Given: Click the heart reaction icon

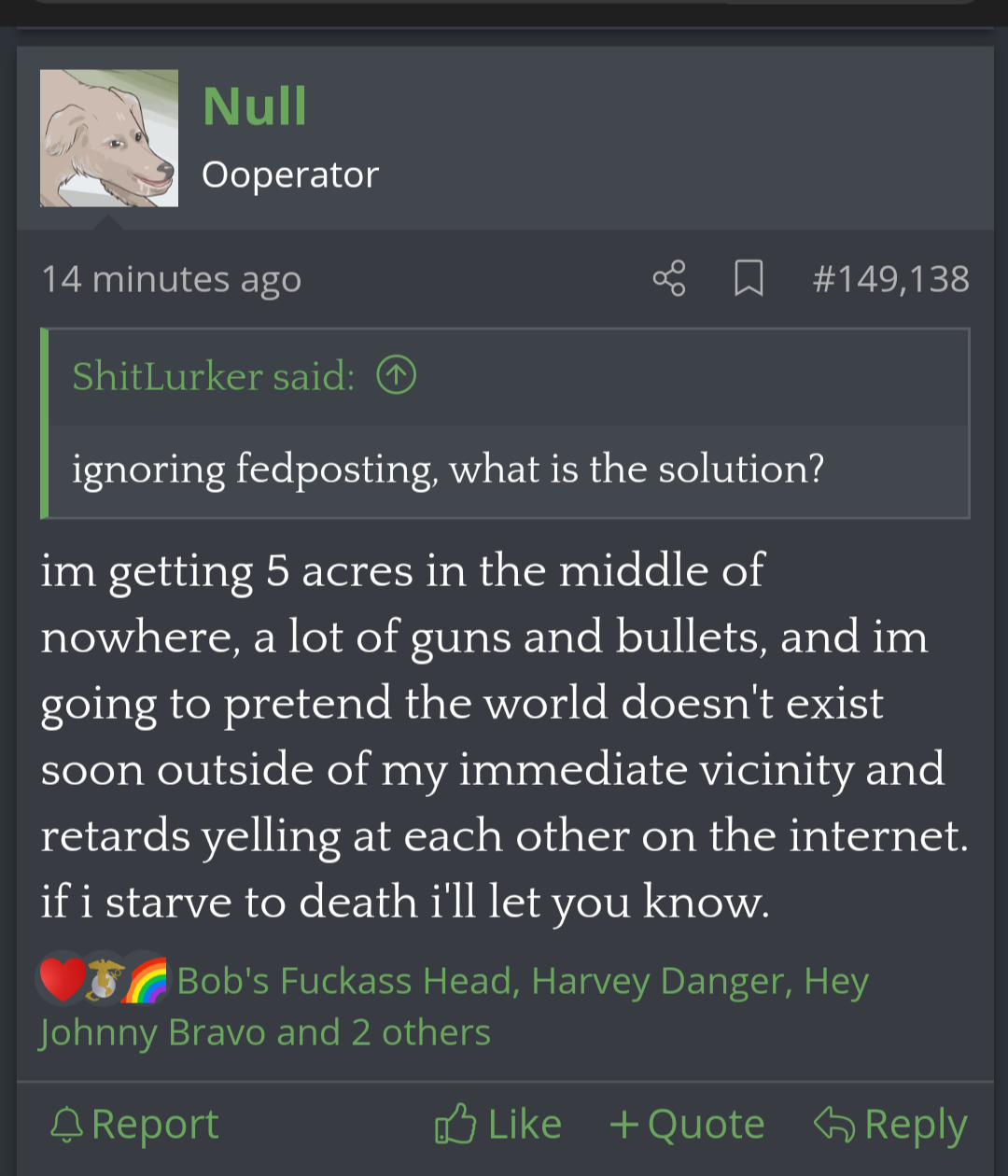Looking at the screenshot, I should coord(62,981).
